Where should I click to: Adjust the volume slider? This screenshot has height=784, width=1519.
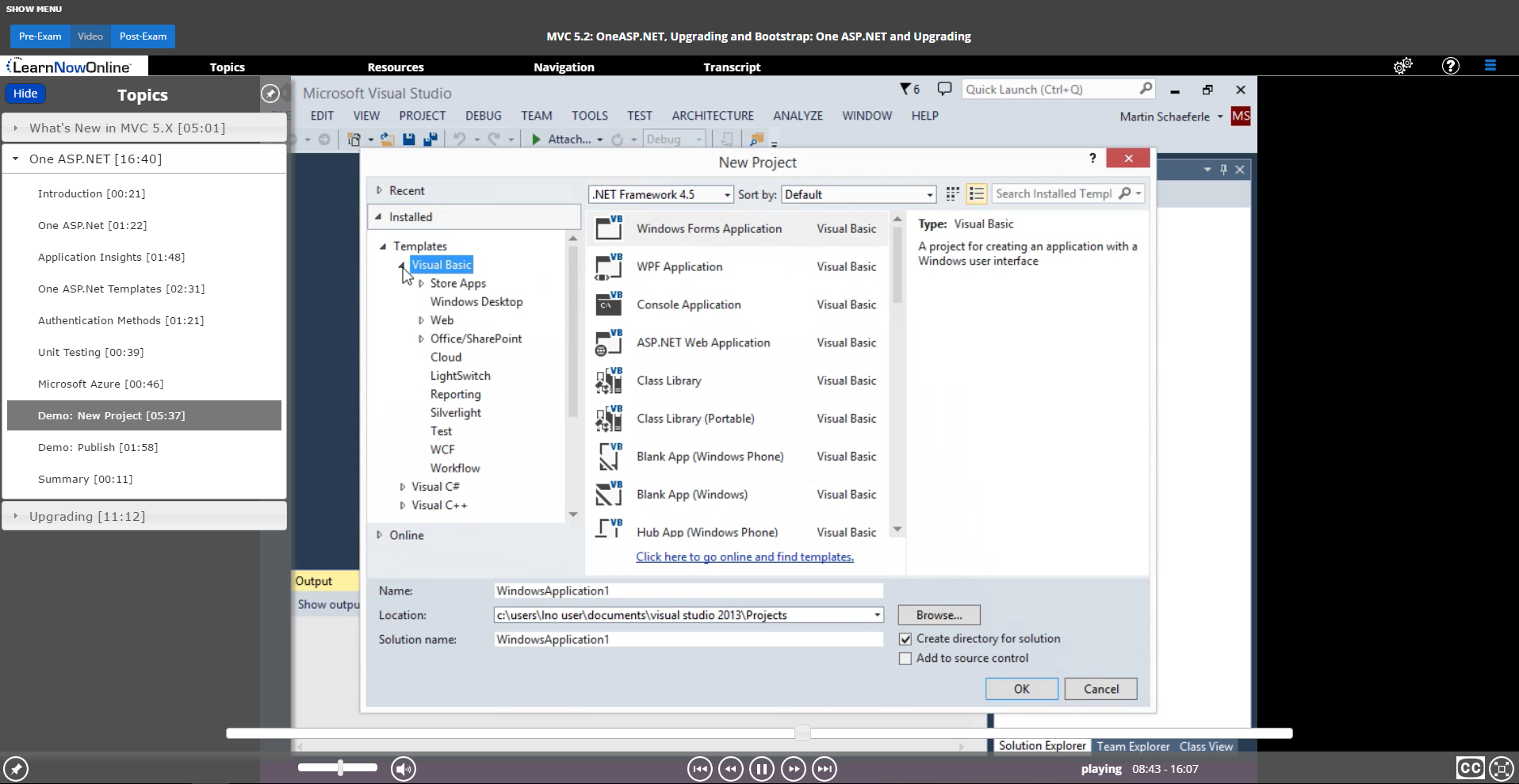(341, 767)
